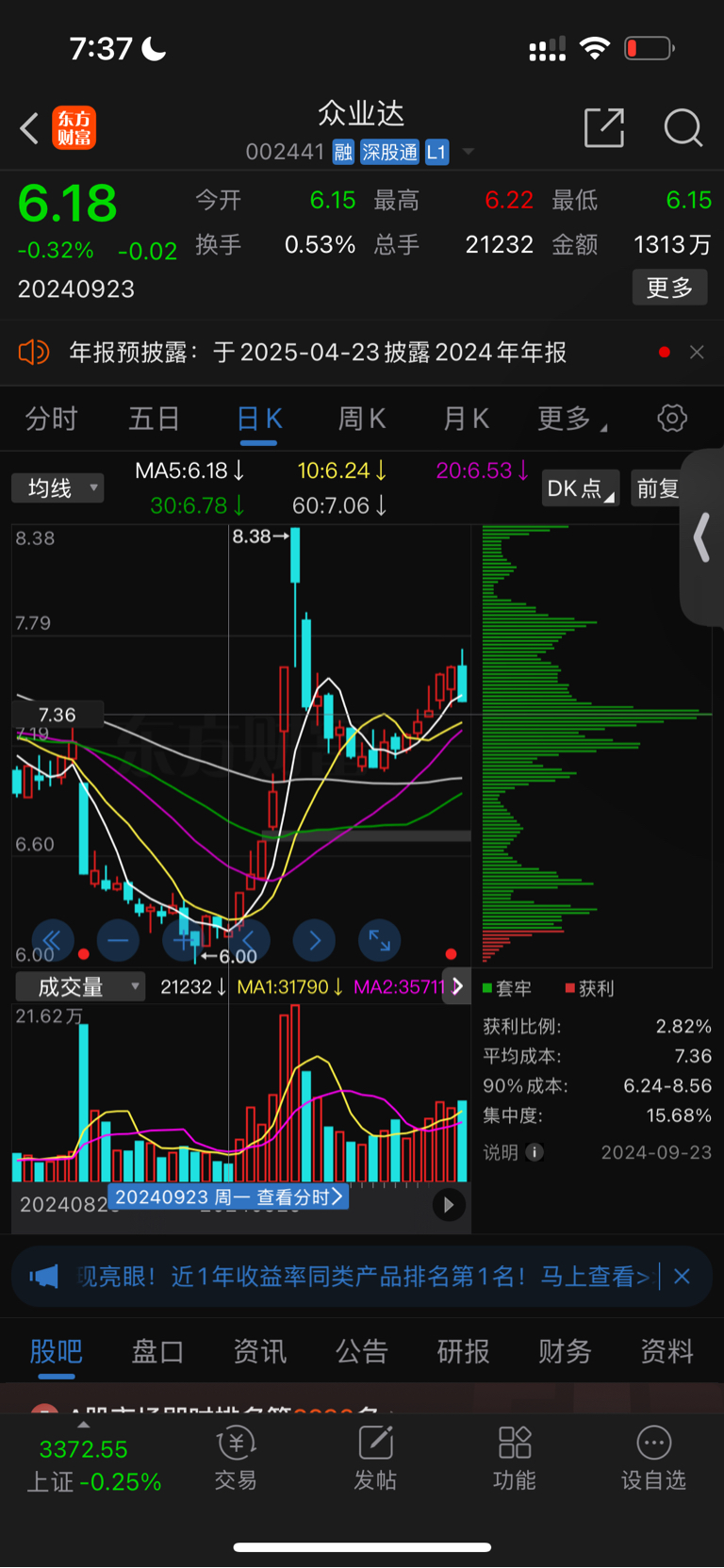This screenshot has height=1568, width=724.
Task: Tap the 90%成本 6.24-8.56 value
Action: pos(667,1085)
